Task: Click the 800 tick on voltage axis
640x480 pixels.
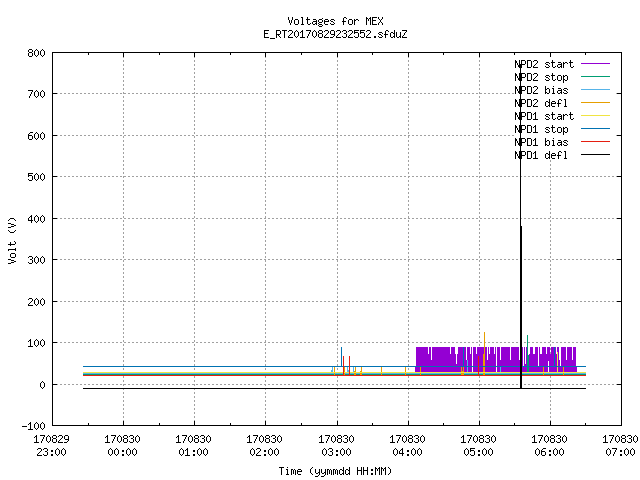Action: [37, 53]
